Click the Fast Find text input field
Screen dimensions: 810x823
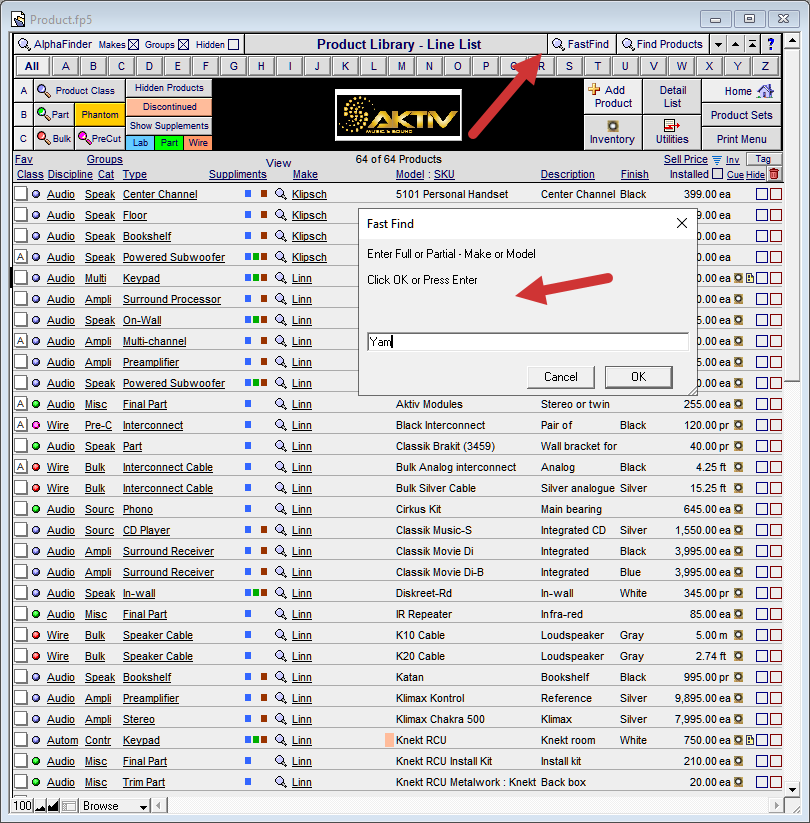pyautogui.click(x=528, y=342)
